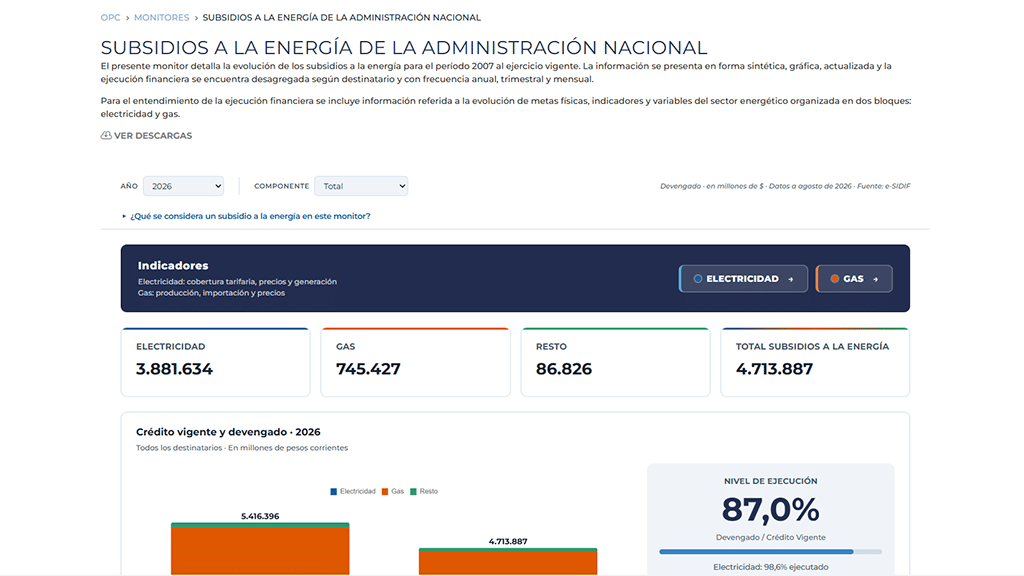Select the 87,0% execution level figure
Viewport: 1024px width, 576px height.
point(771,509)
